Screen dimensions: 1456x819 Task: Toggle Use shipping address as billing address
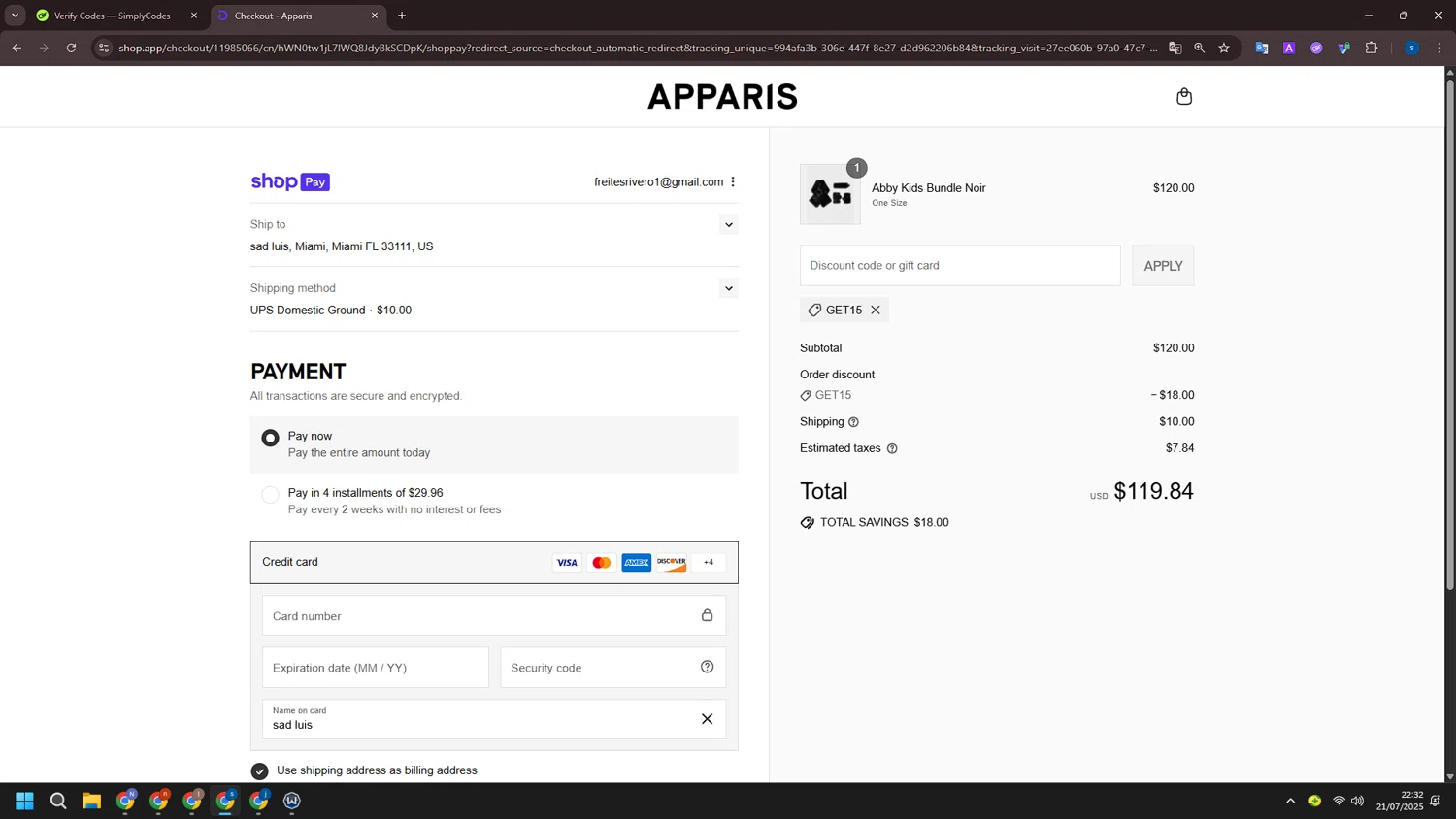259,770
